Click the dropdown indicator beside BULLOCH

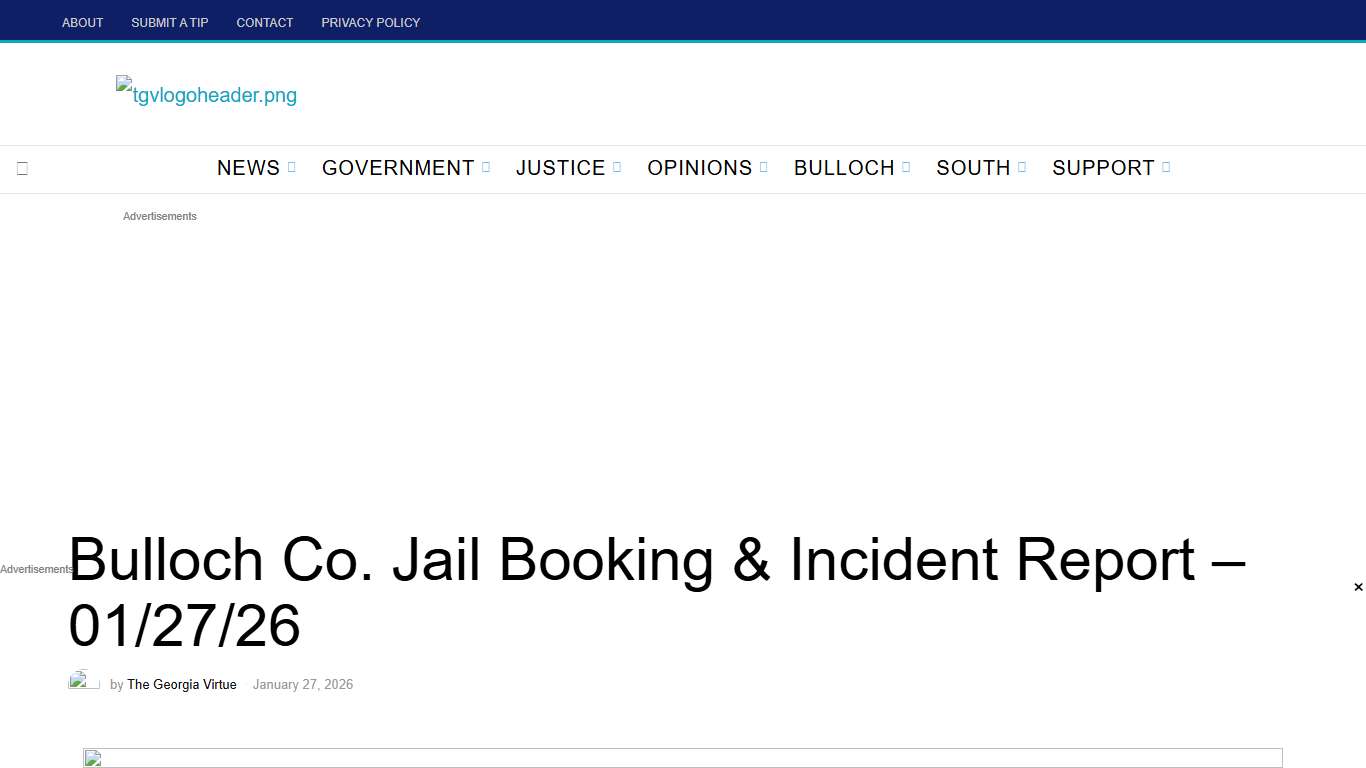[906, 167]
